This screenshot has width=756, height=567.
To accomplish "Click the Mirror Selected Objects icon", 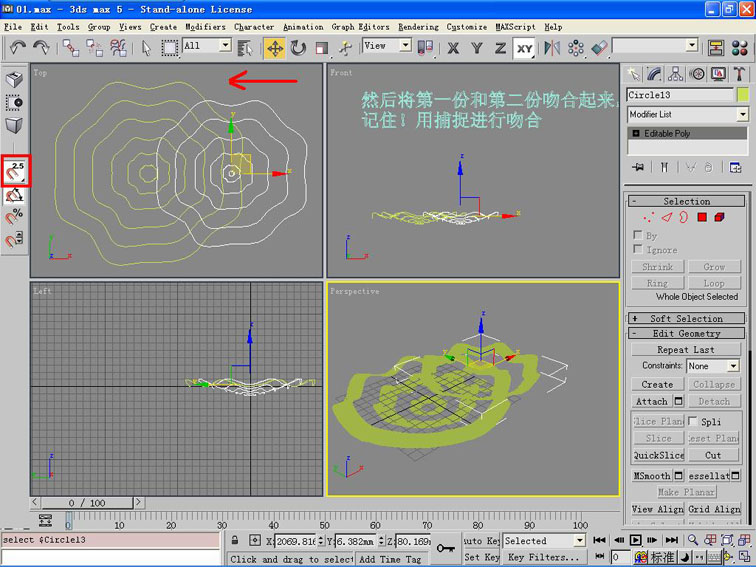I will [552, 48].
